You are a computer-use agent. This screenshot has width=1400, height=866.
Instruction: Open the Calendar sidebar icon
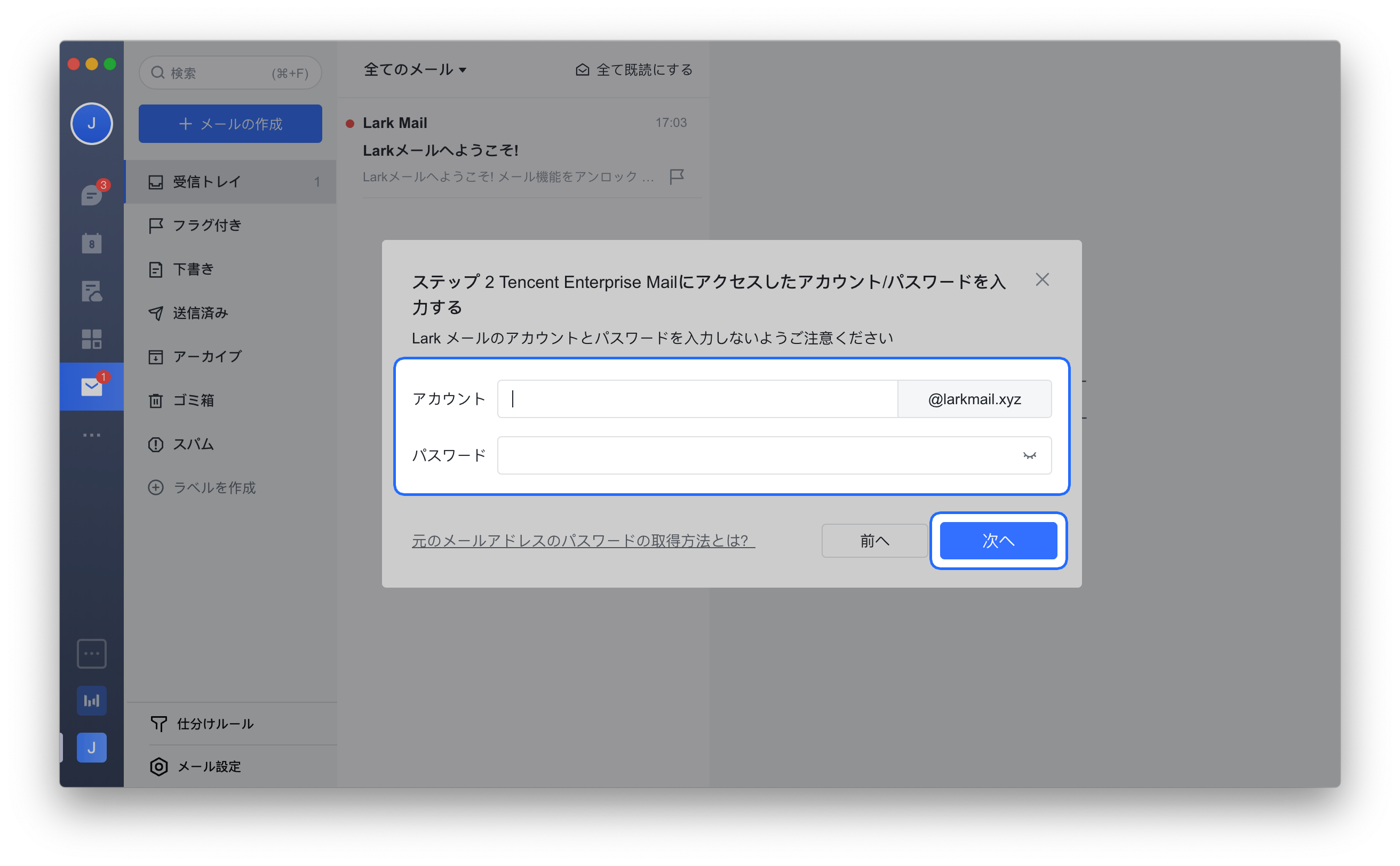(x=92, y=243)
